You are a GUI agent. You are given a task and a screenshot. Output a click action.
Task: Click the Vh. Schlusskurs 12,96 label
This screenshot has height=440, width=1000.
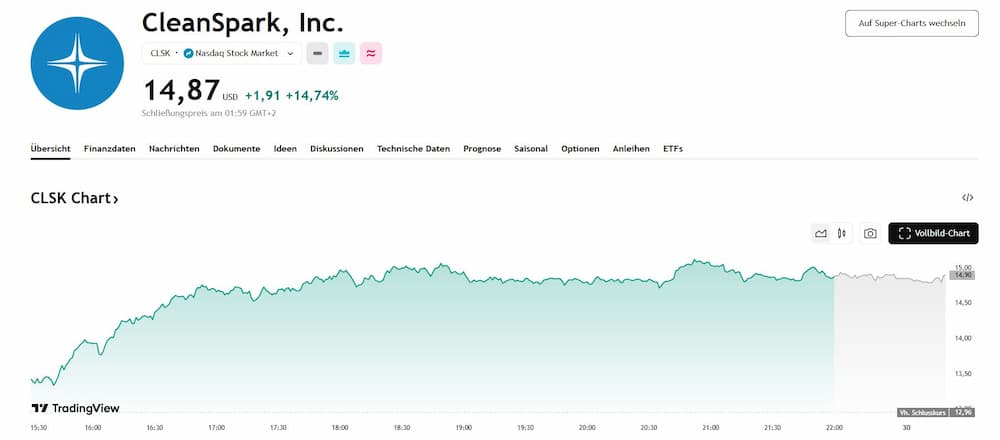pos(936,412)
